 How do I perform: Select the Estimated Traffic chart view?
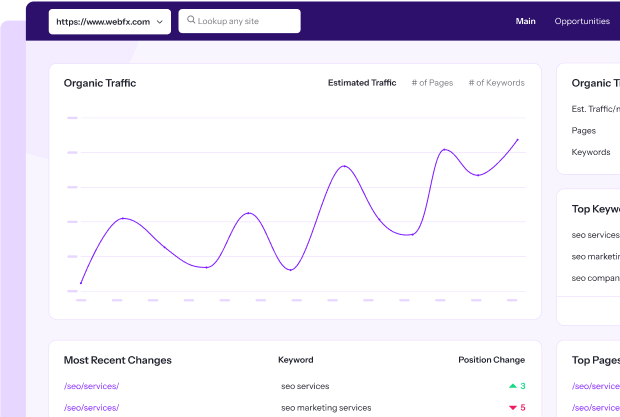362,83
